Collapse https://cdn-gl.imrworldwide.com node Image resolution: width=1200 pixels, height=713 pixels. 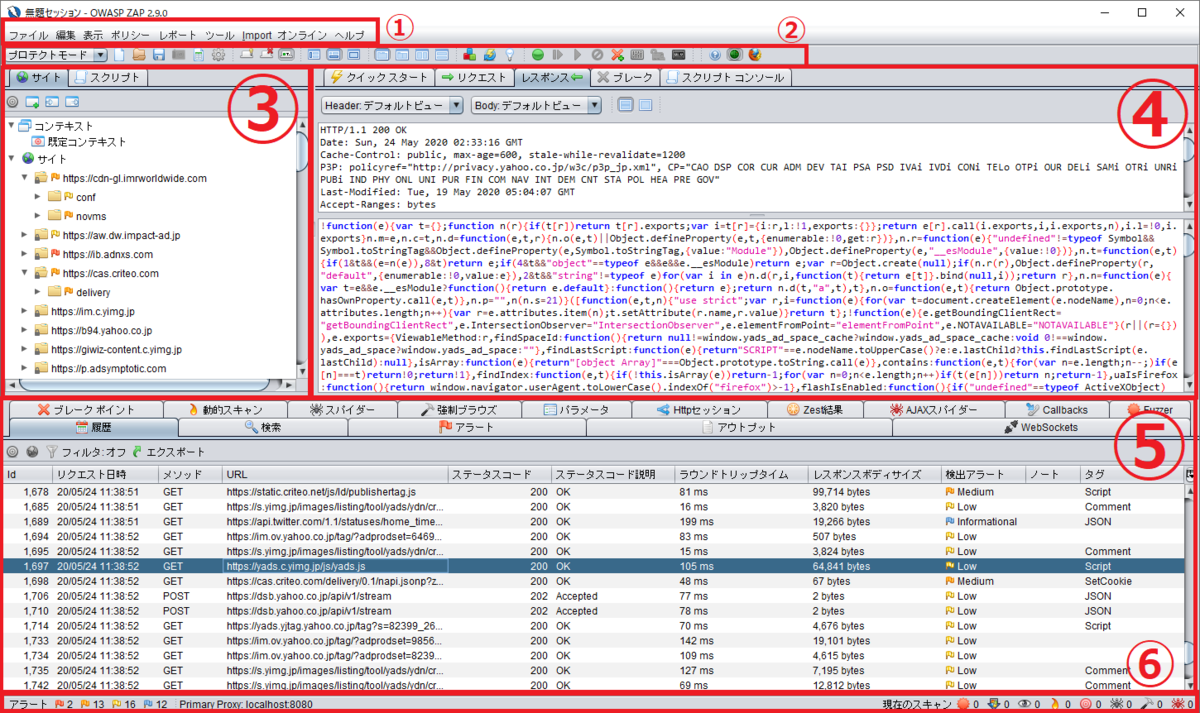pyautogui.click(x=25, y=178)
